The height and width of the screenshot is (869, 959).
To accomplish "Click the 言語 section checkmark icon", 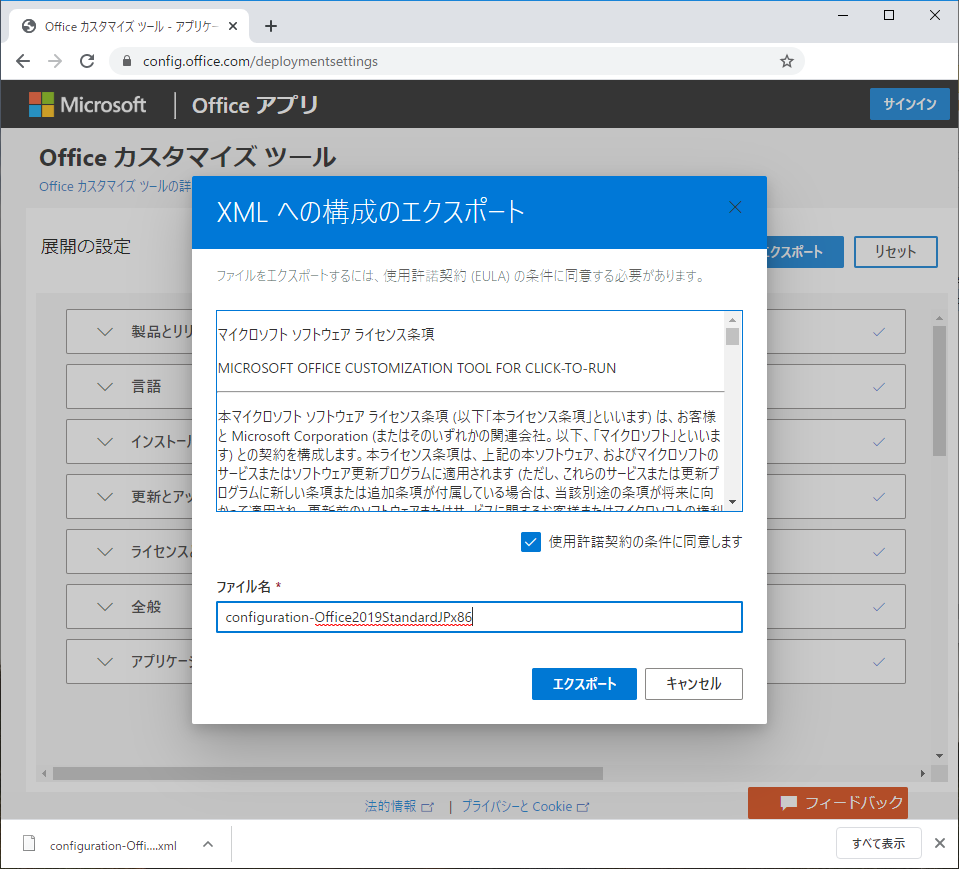I will pyautogui.click(x=879, y=387).
